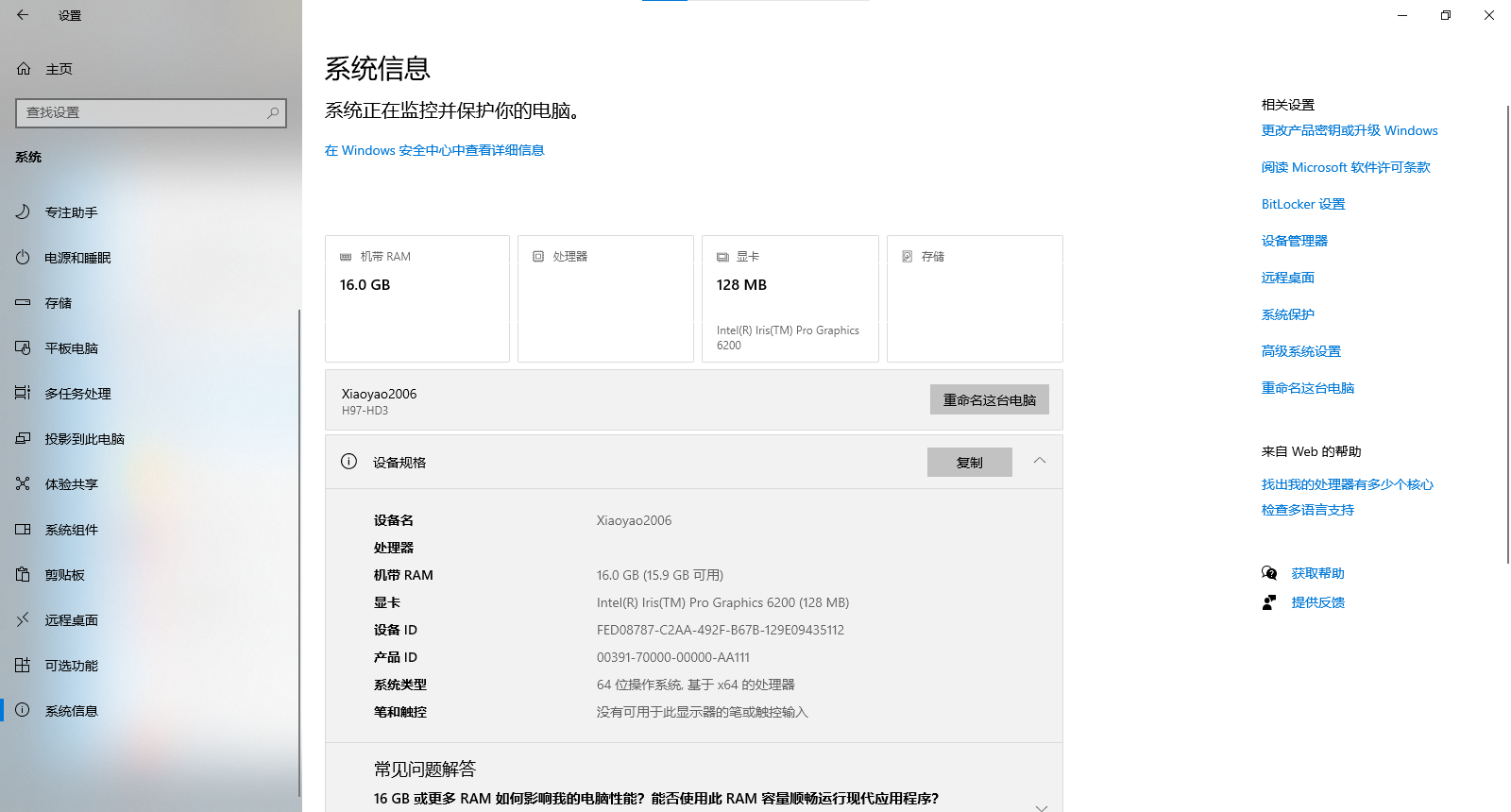The image size is (1511, 812).
Task: Click the search magnifier icon in 查找设置
Action: [273, 112]
